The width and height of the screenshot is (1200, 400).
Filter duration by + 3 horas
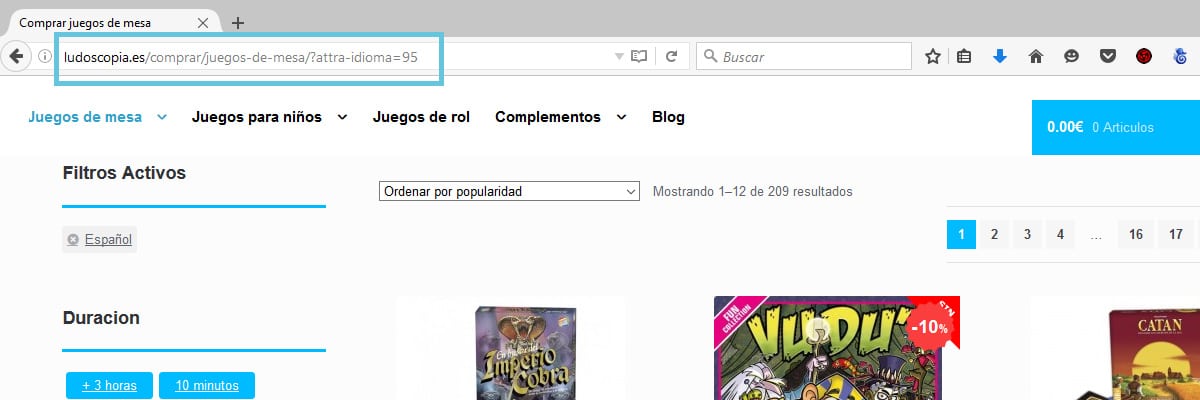tap(109, 385)
